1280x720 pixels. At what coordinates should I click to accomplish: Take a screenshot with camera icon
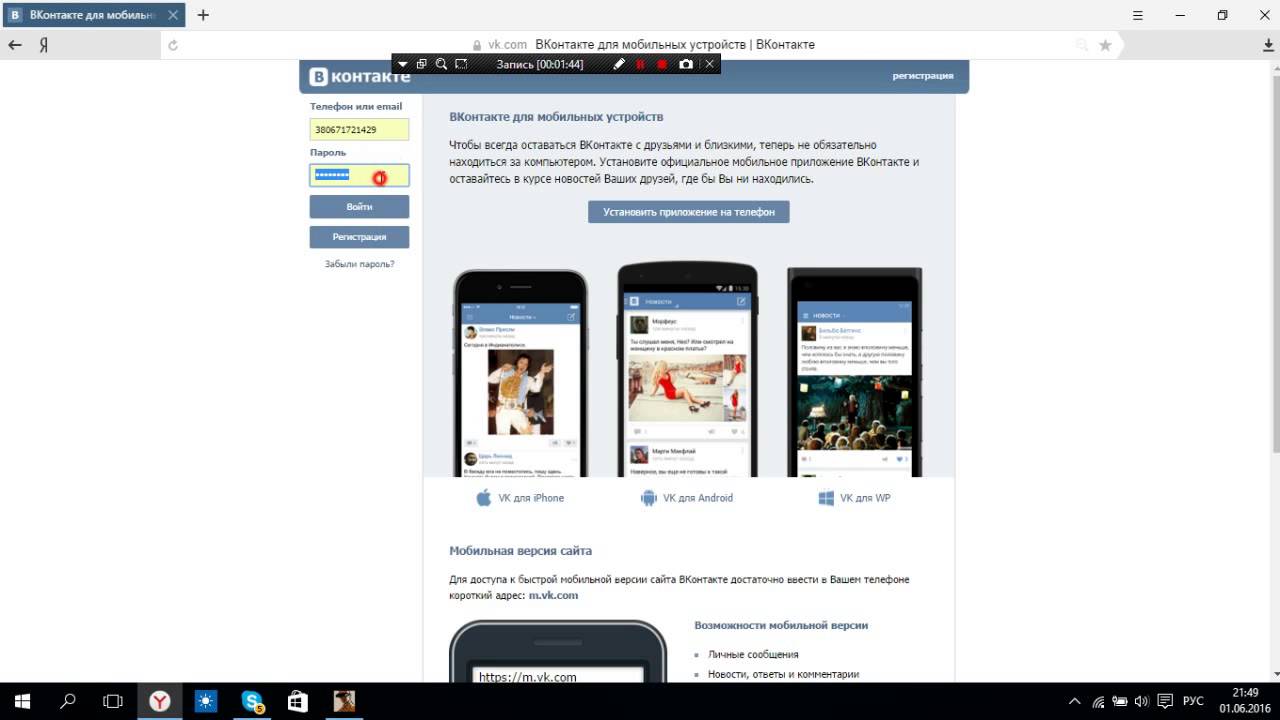click(x=686, y=64)
